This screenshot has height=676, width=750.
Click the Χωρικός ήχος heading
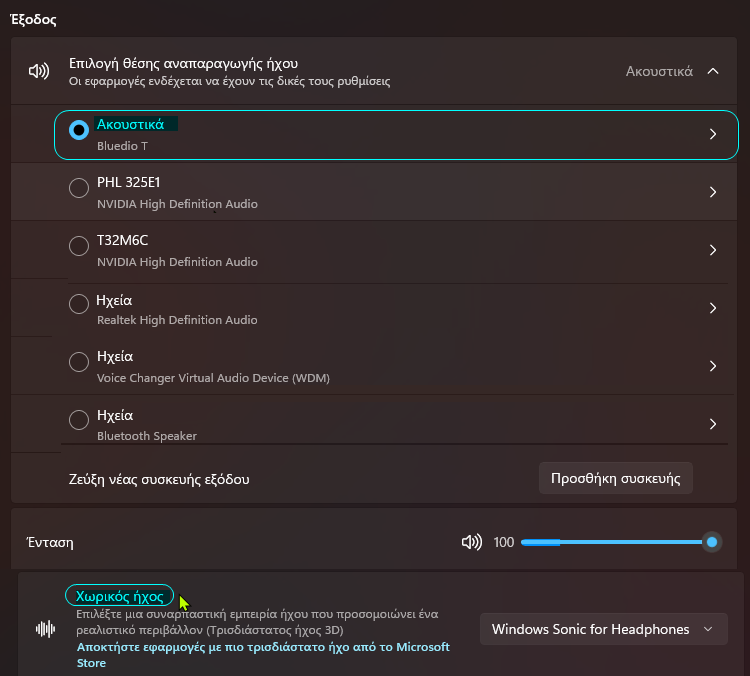click(x=120, y=596)
